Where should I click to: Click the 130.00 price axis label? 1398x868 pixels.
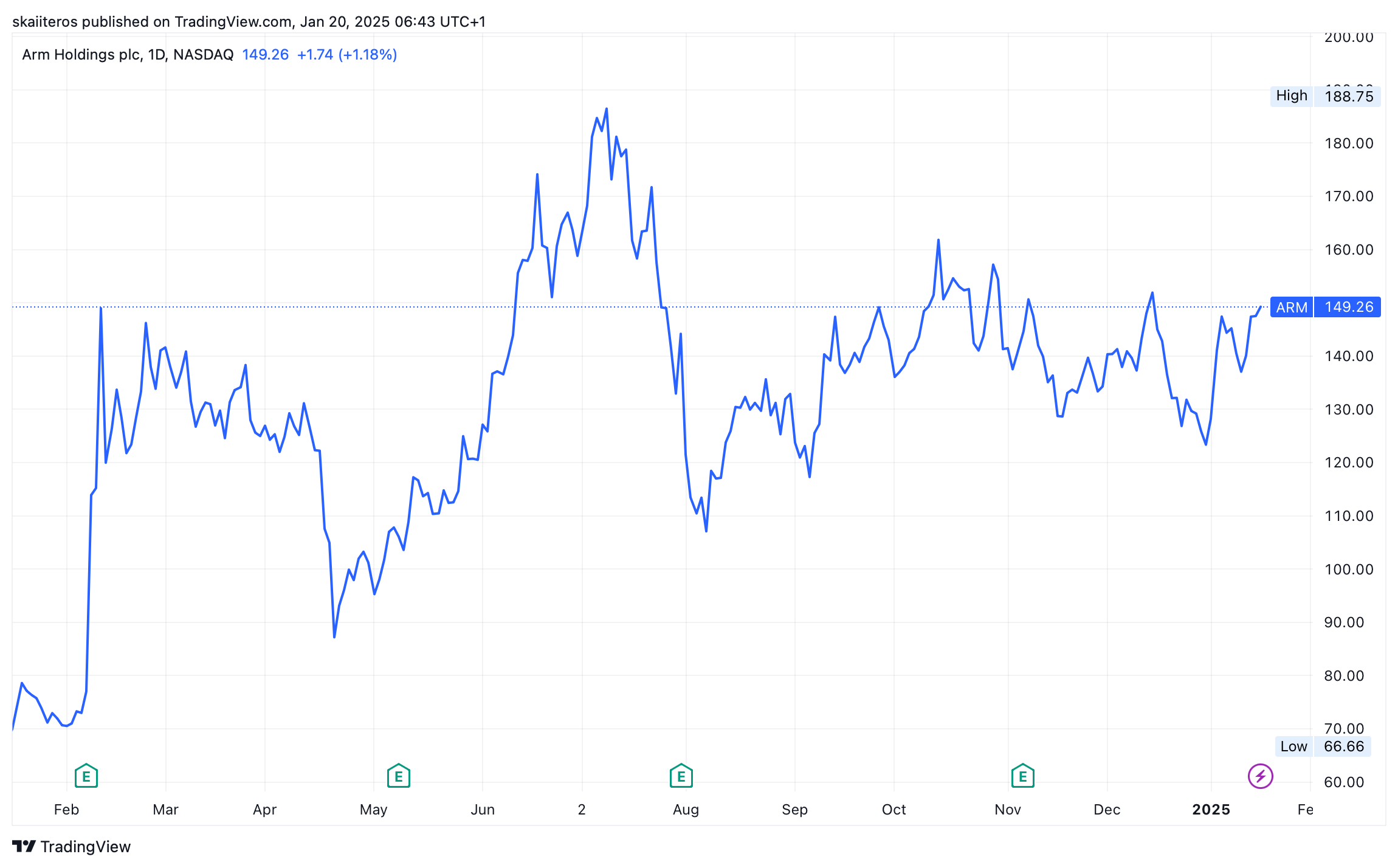coord(1349,410)
